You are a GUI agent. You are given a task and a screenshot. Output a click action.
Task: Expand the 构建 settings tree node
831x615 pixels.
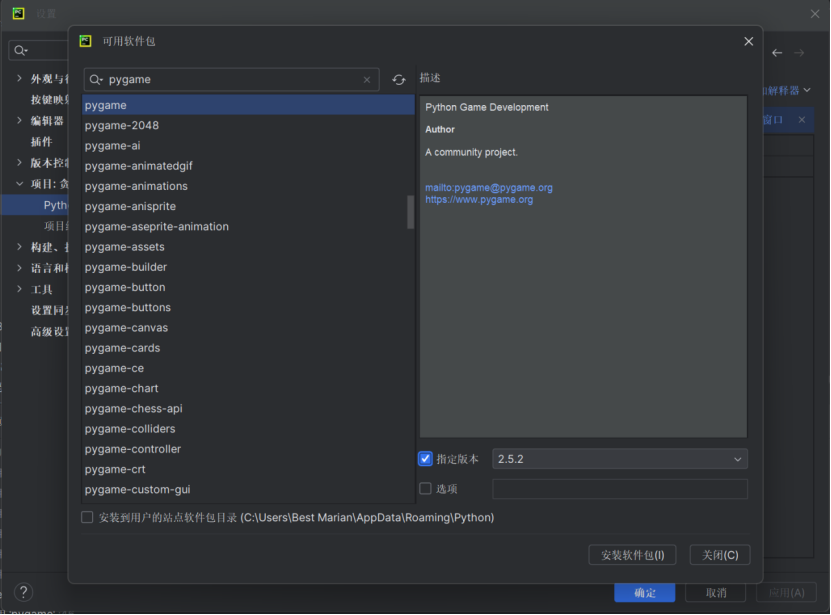click(19, 247)
